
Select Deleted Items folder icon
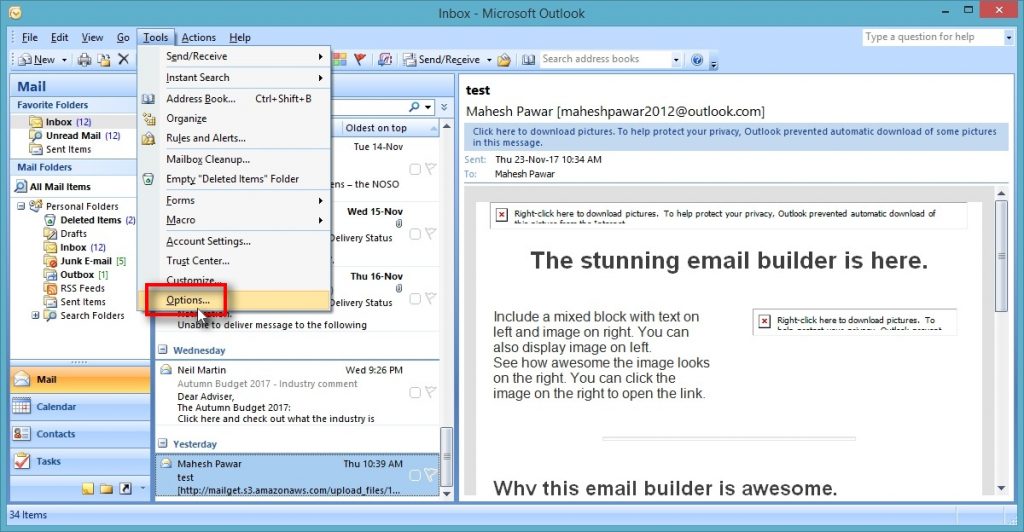pyautogui.click(x=50, y=220)
